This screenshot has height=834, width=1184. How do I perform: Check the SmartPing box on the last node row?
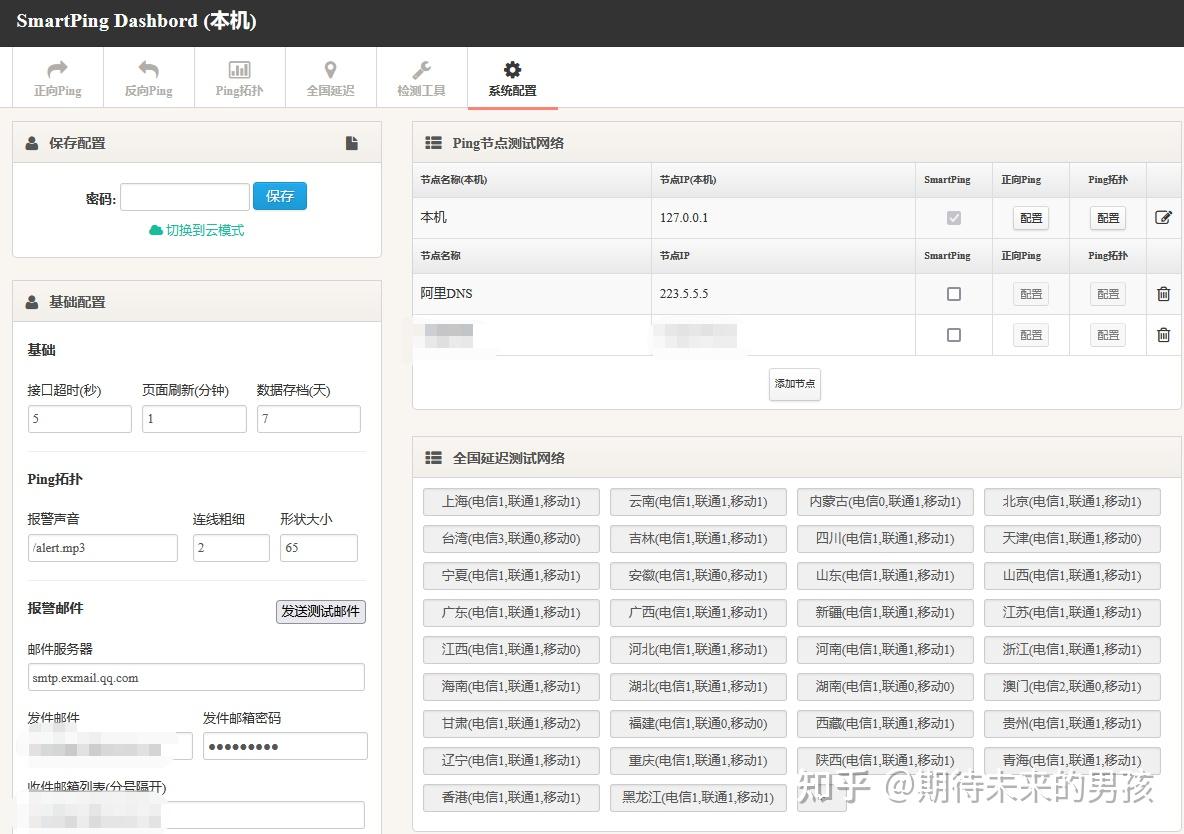click(953, 335)
